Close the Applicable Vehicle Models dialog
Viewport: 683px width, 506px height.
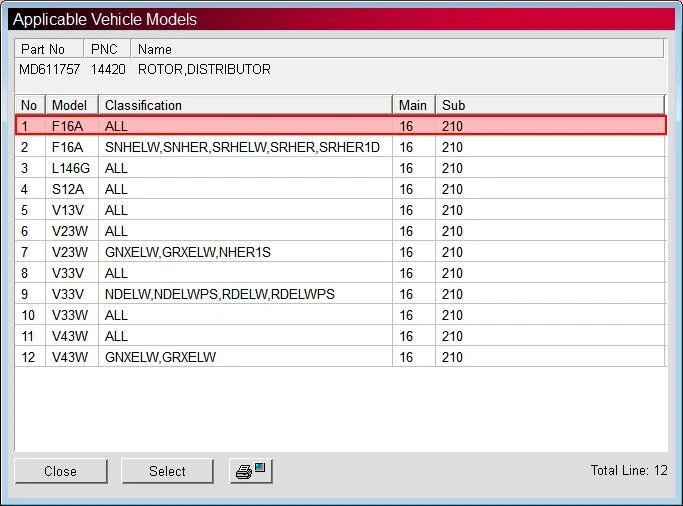click(x=61, y=471)
